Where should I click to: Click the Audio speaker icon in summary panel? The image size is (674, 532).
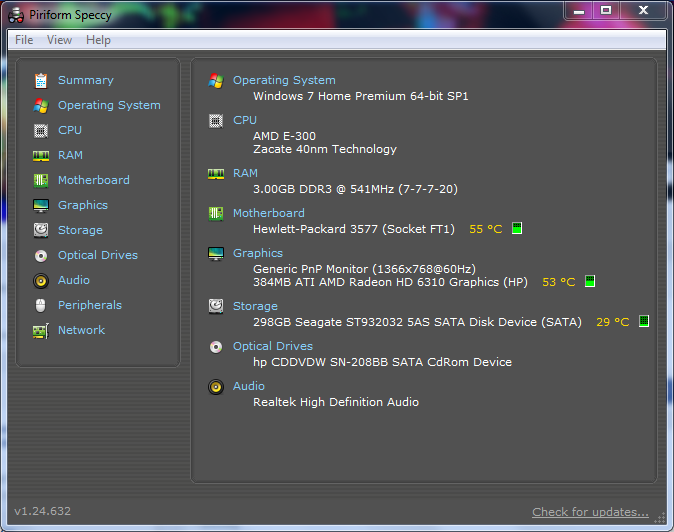point(216,387)
